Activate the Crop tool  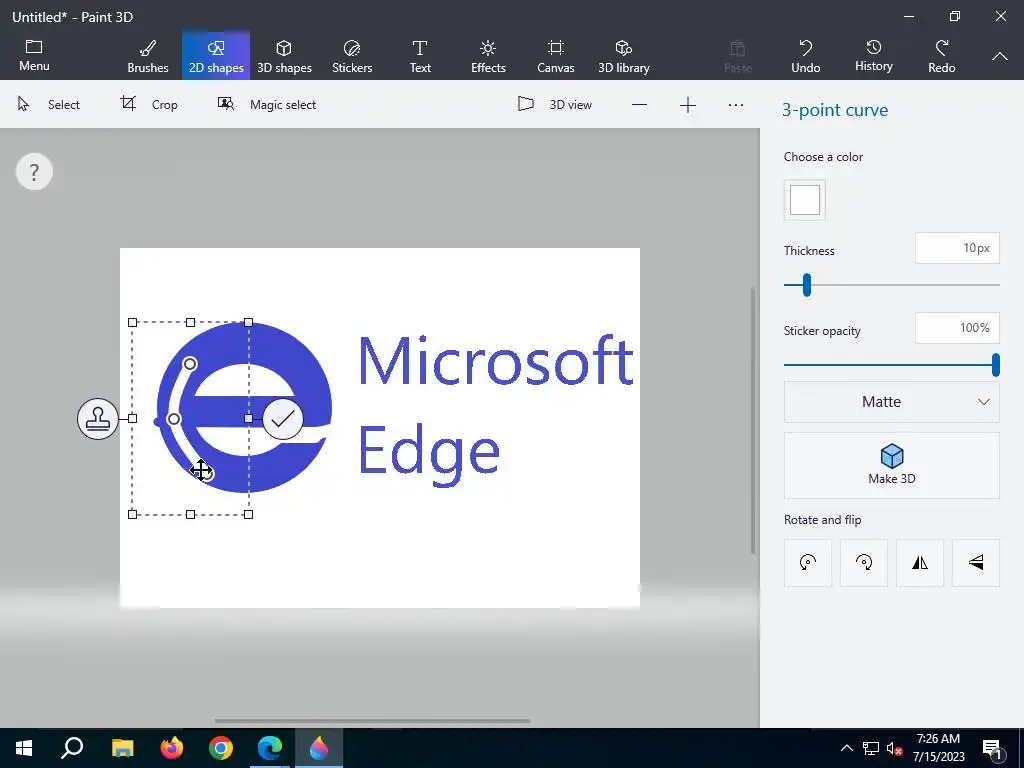(x=150, y=104)
